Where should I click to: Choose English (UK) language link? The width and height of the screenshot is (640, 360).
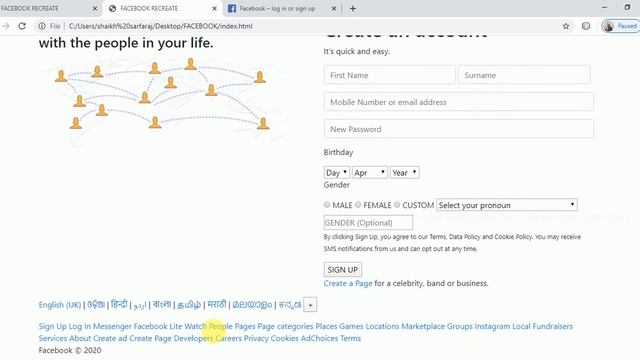(60, 305)
